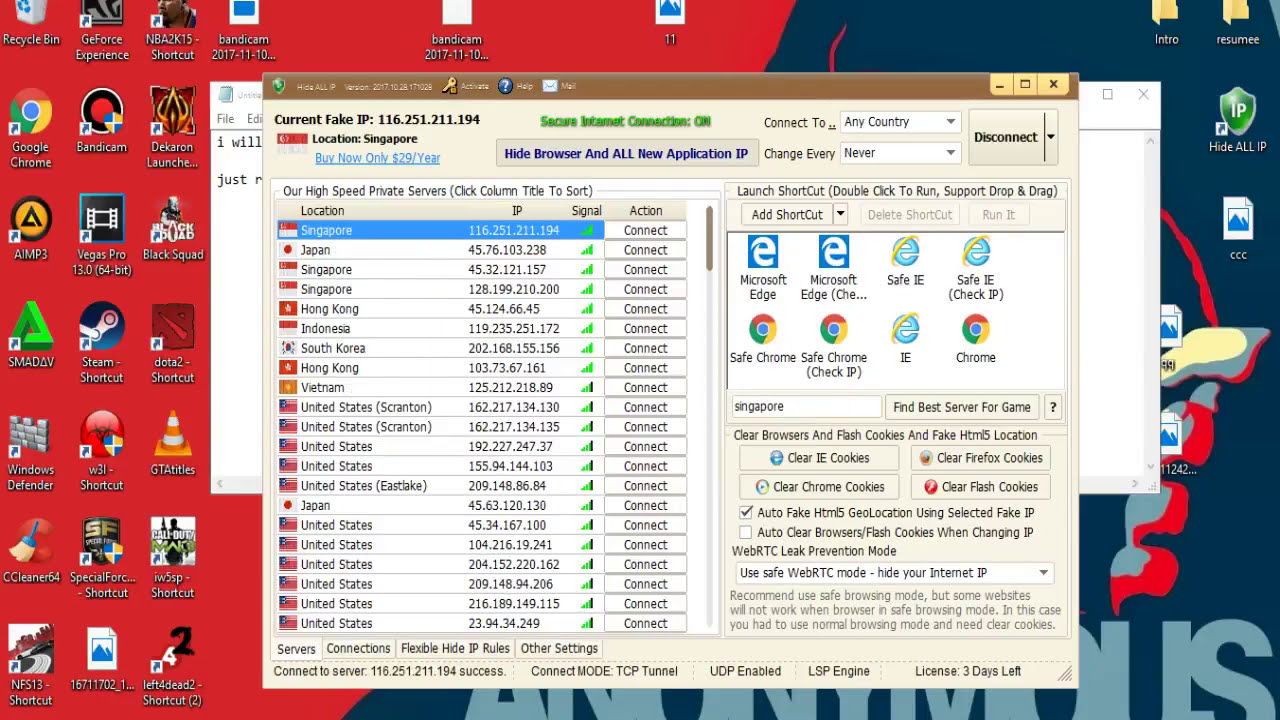The image size is (1280, 720).
Task: Sort servers by Signal column header
Action: (x=586, y=211)
